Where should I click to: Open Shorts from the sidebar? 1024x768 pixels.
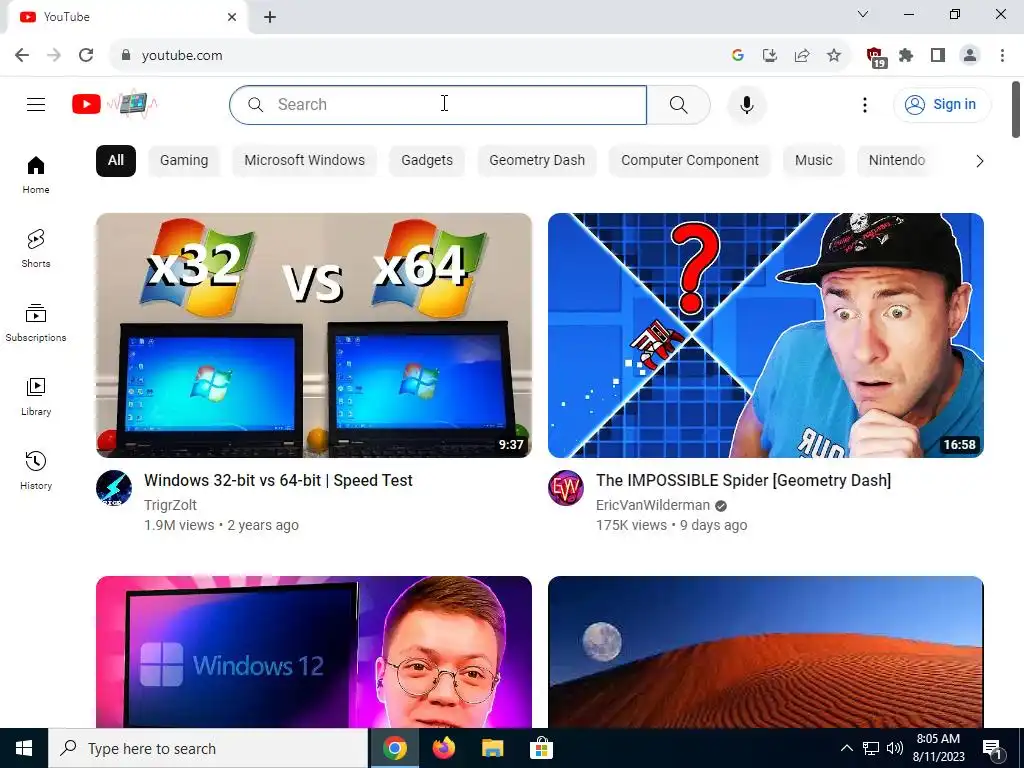tap(36, 249)
